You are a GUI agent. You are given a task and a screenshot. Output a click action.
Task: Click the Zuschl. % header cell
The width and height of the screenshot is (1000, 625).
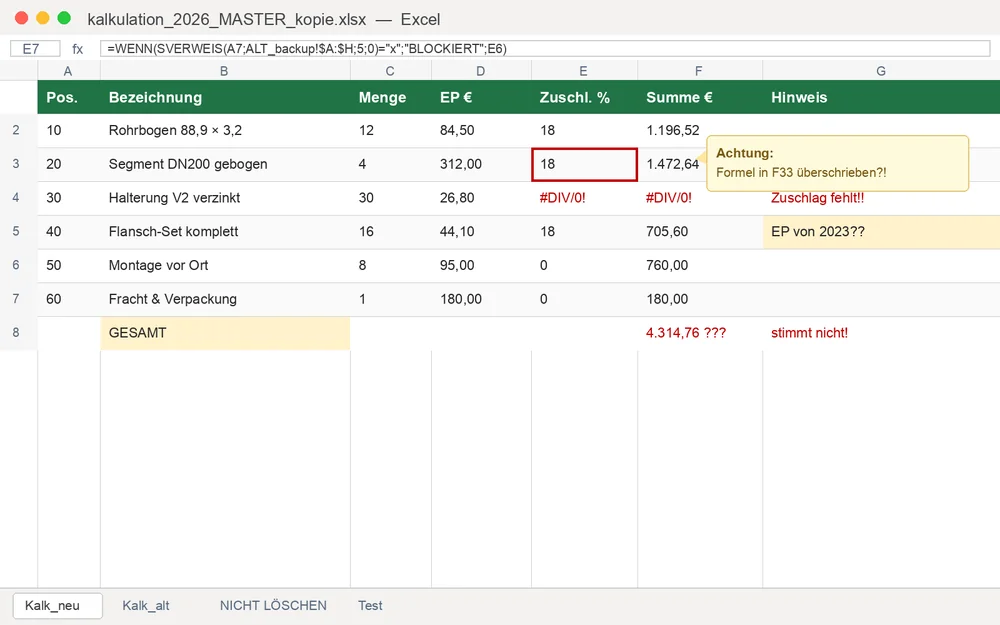coord(584,97)
